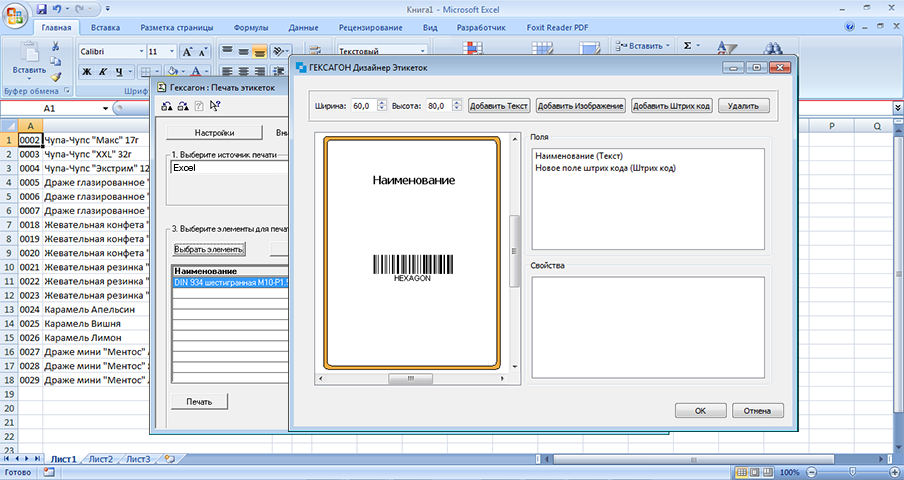
Task: Apply italic formatting (К)
Action: (103, 71)
